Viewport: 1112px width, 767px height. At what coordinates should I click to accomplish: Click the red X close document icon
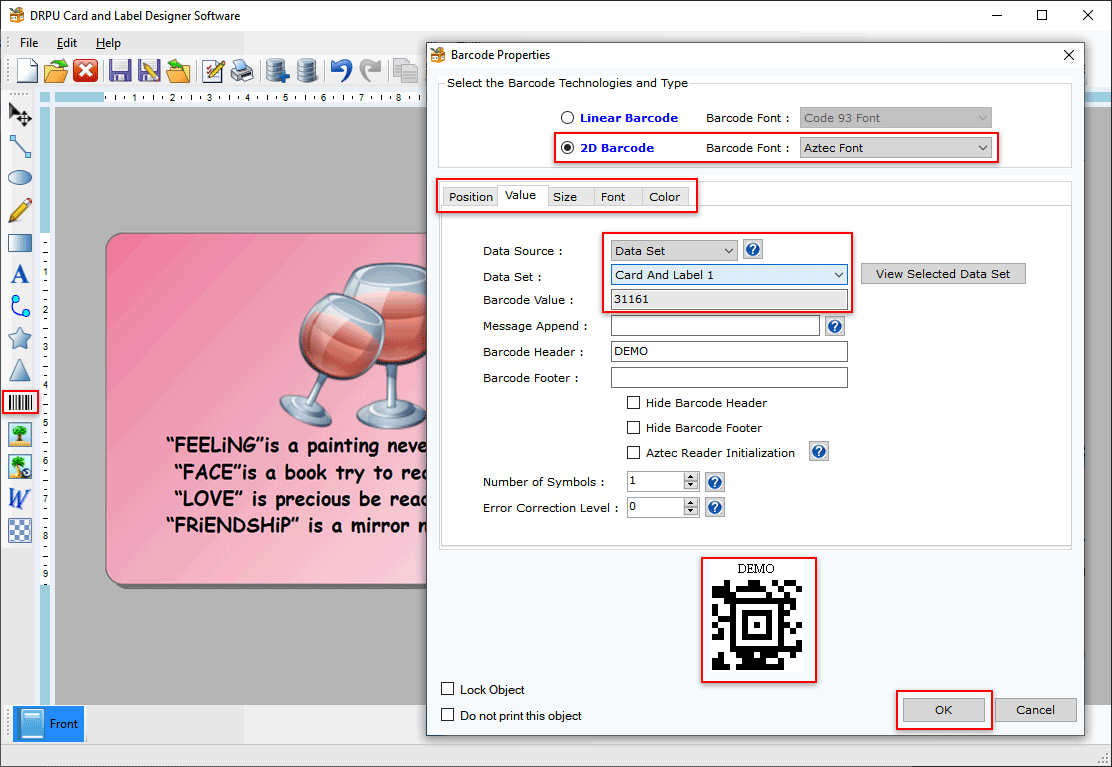[85, 70]
